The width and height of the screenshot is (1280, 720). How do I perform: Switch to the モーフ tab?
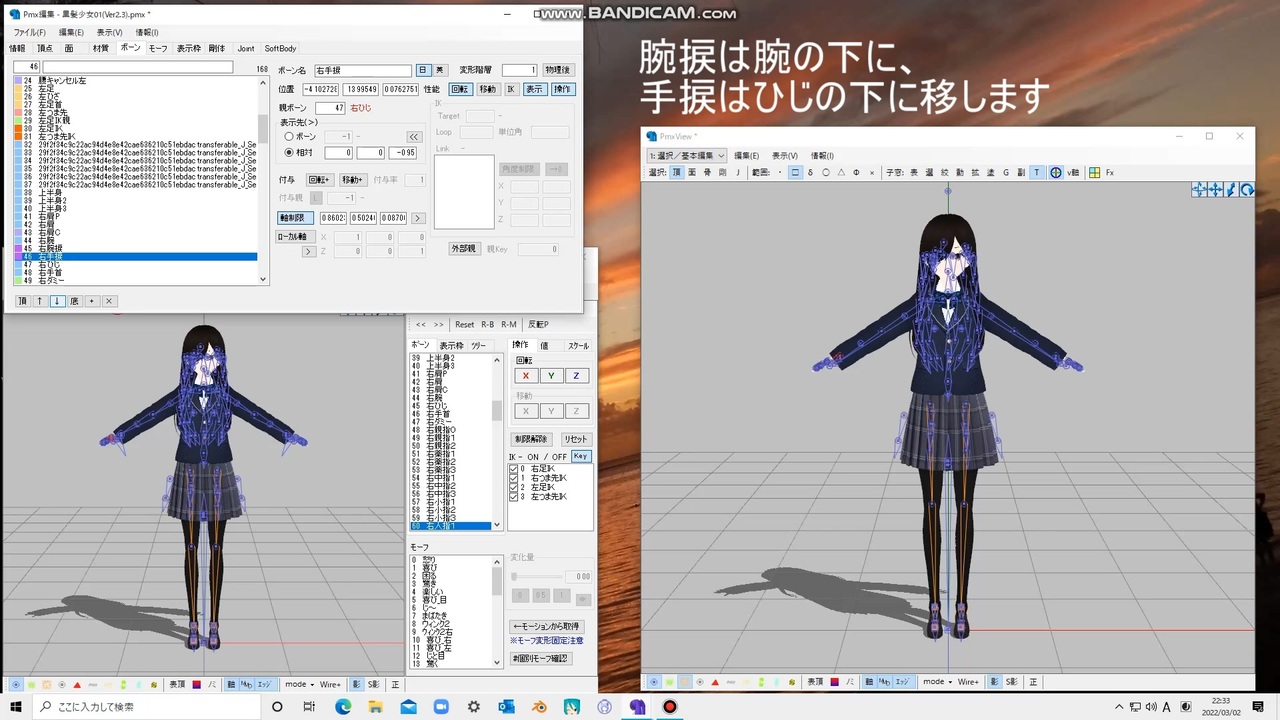[158, 48]
